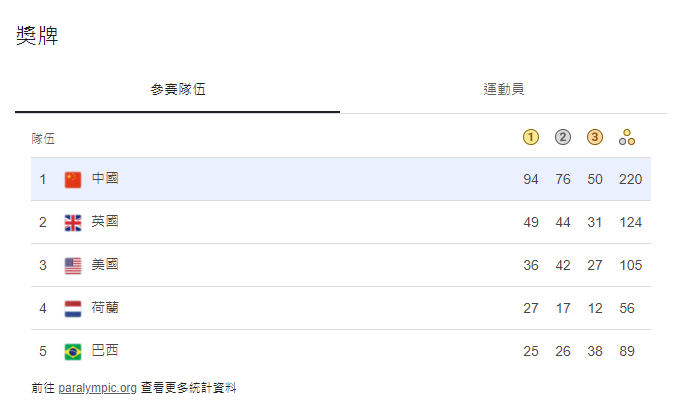The image size is (675, 414).
Task: Click the gold medal column icon
Action: [531, 137]
